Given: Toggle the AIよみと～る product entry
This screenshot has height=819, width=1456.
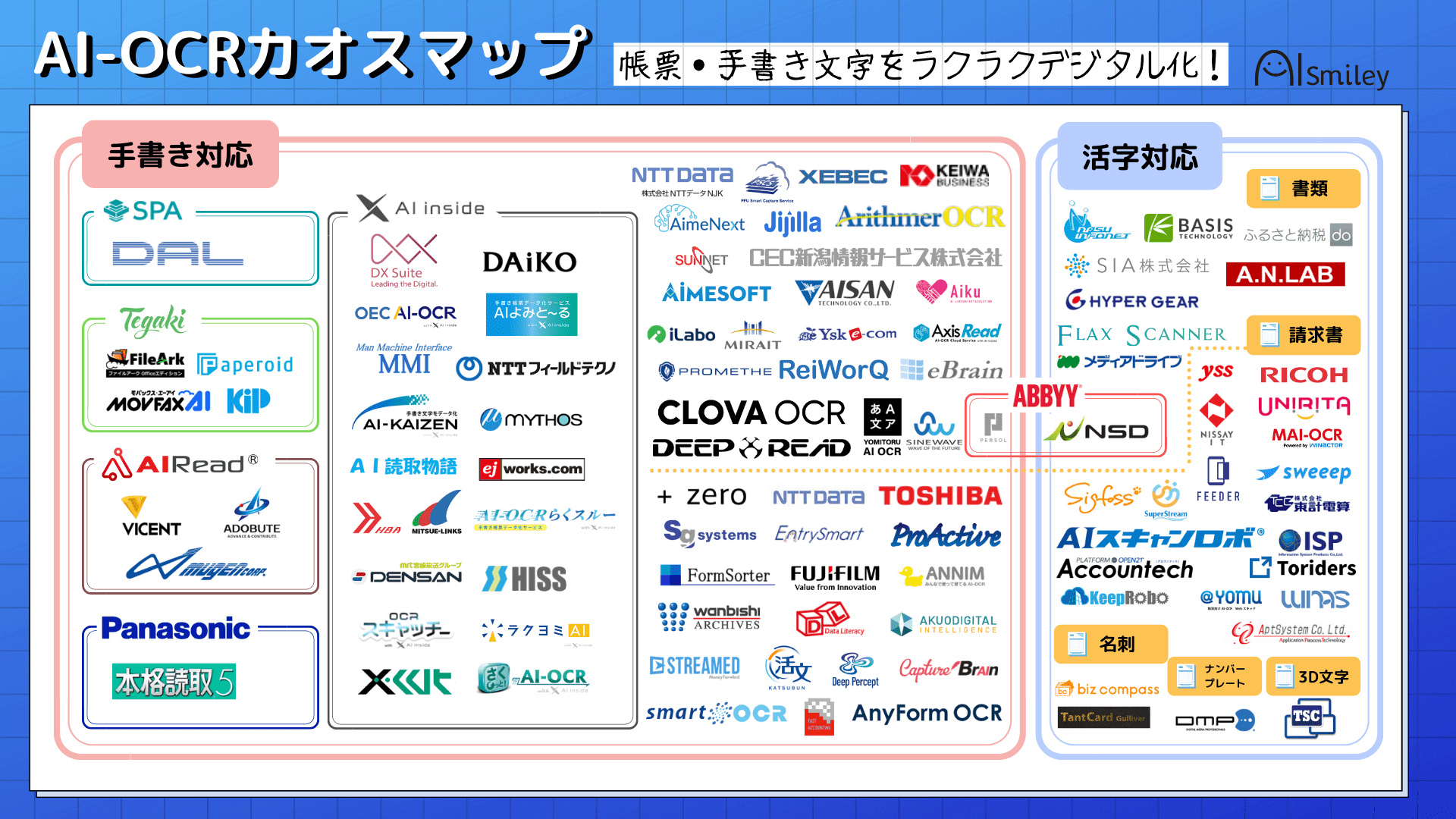Looking at the screenshot, I should pos(533,308).
